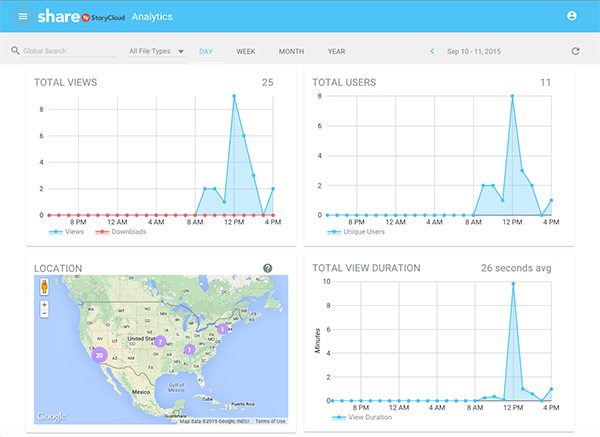The image size is (600, 437).
Task: Open the hamburger navigation menu
Action: 22,17
